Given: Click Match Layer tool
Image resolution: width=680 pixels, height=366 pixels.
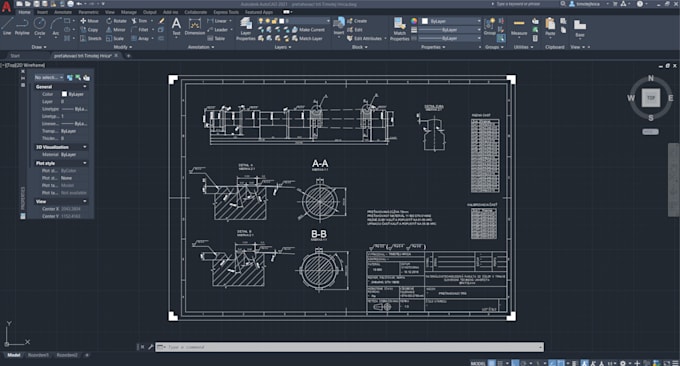Looking at the screenshot, I should pos(307,38).
